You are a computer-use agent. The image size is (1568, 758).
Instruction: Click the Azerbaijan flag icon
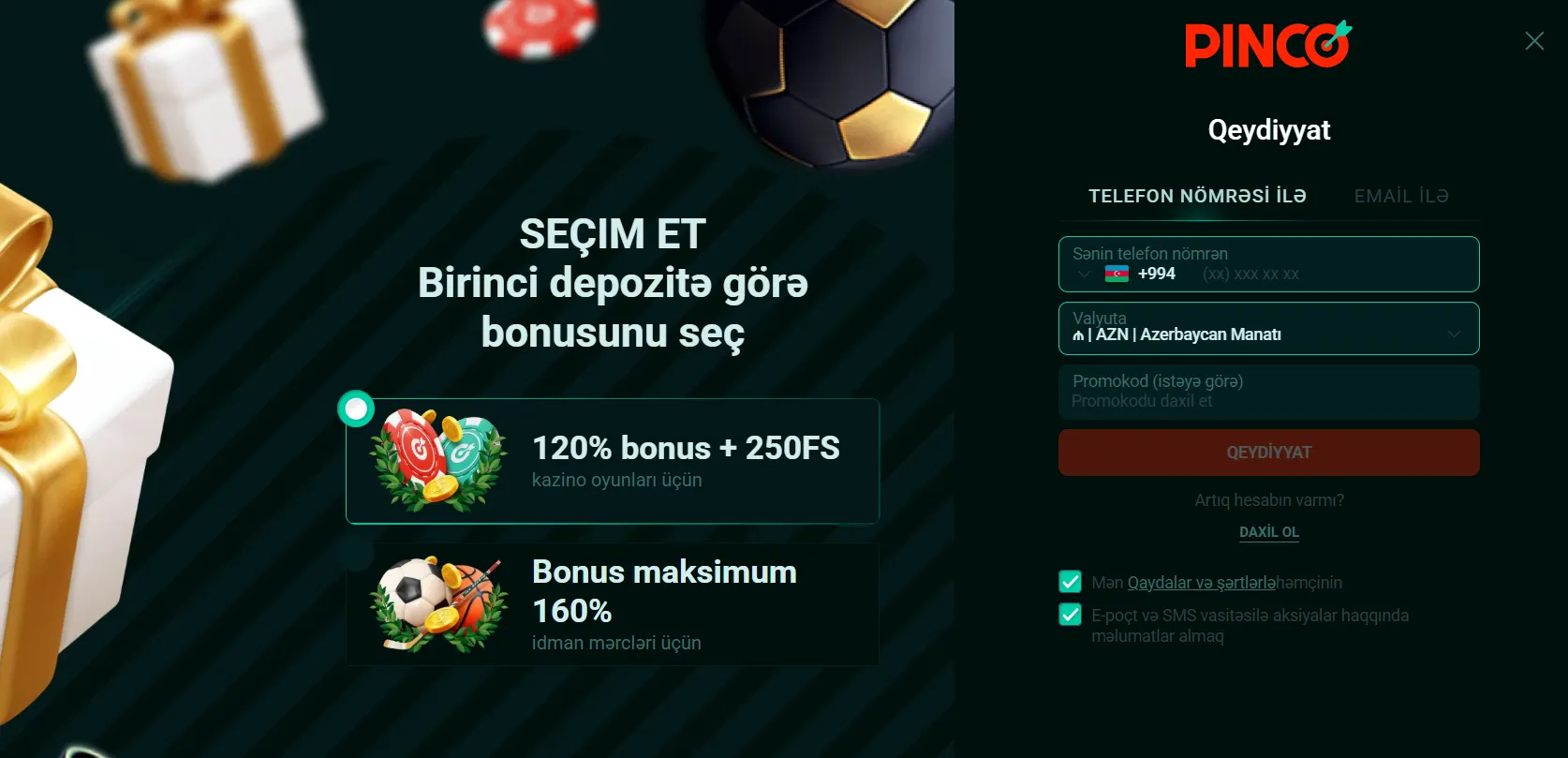point(1117,274)
